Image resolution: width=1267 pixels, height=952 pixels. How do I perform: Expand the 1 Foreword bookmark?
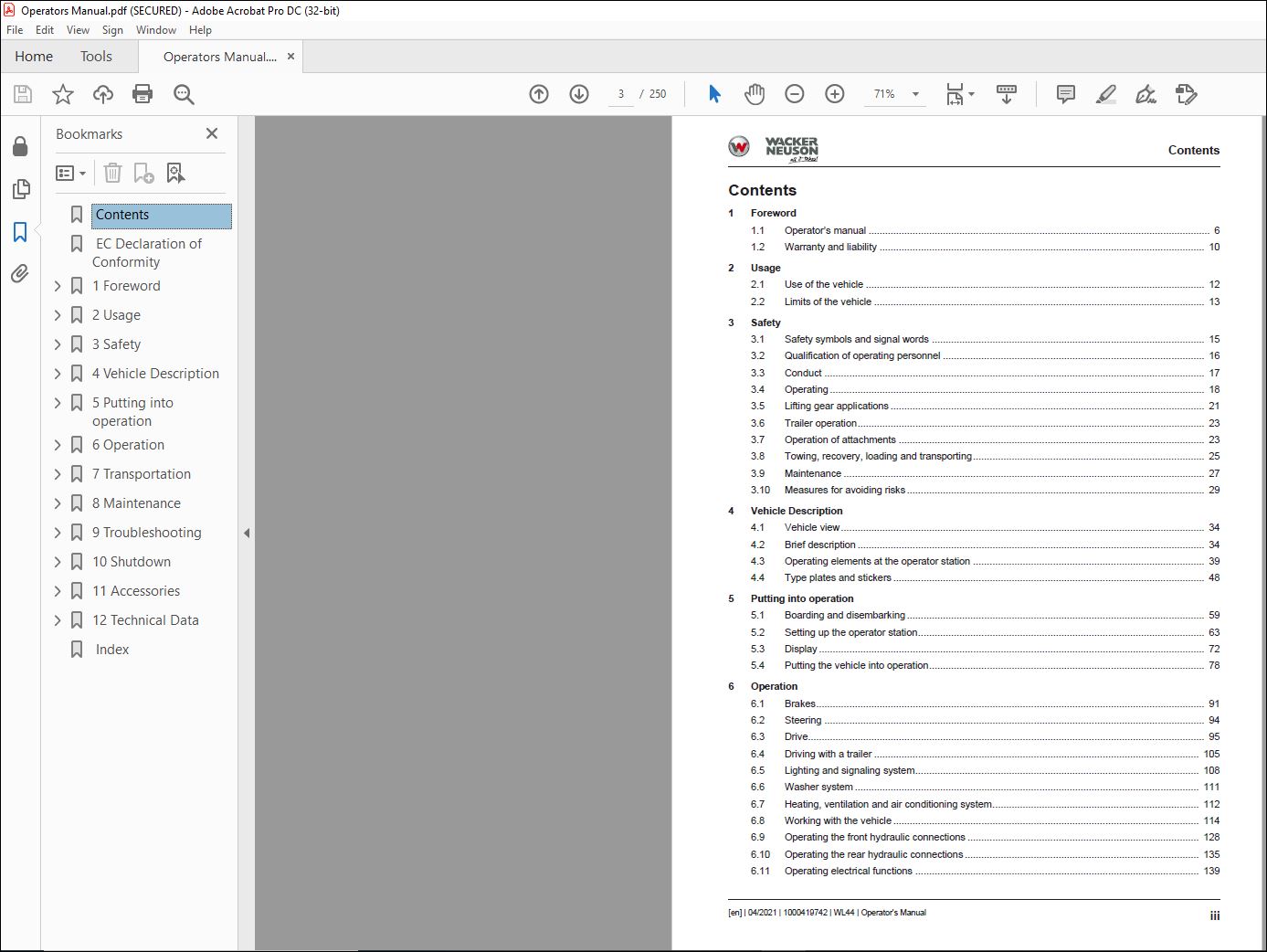(x=58, y=286)
